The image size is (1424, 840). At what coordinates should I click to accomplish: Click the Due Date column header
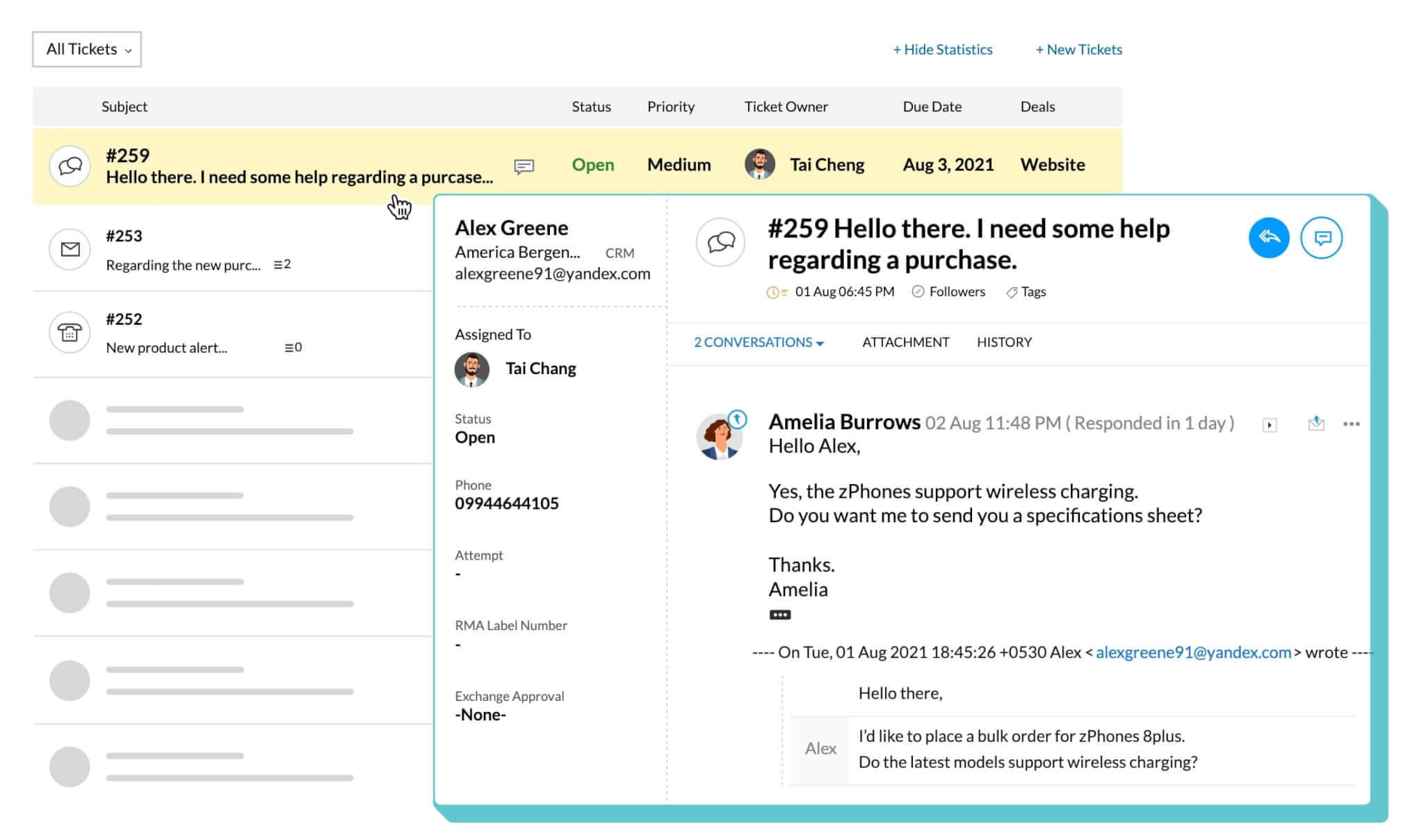pos(932,106)
